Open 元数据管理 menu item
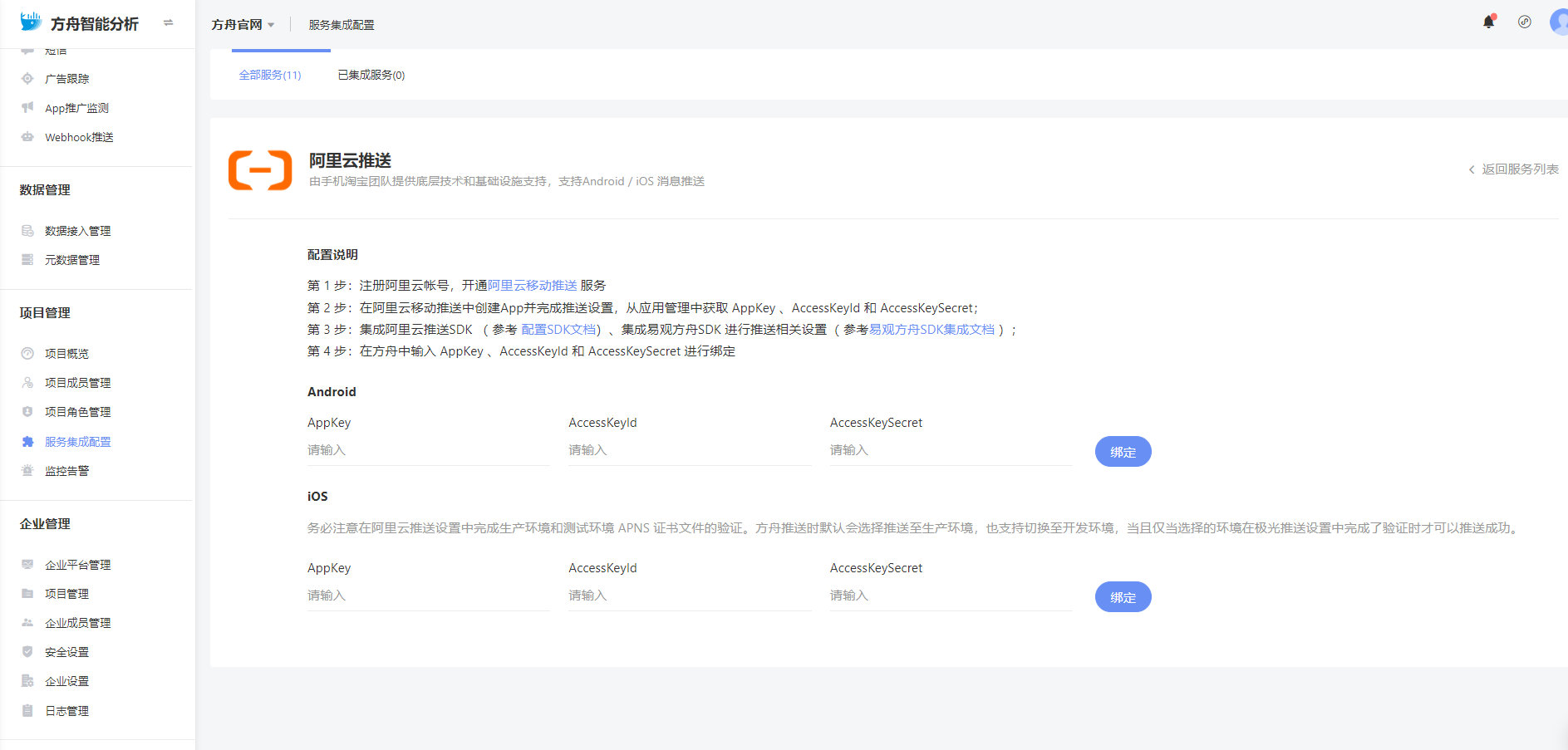The image size is (1568, 750). (x=72, y=260)
